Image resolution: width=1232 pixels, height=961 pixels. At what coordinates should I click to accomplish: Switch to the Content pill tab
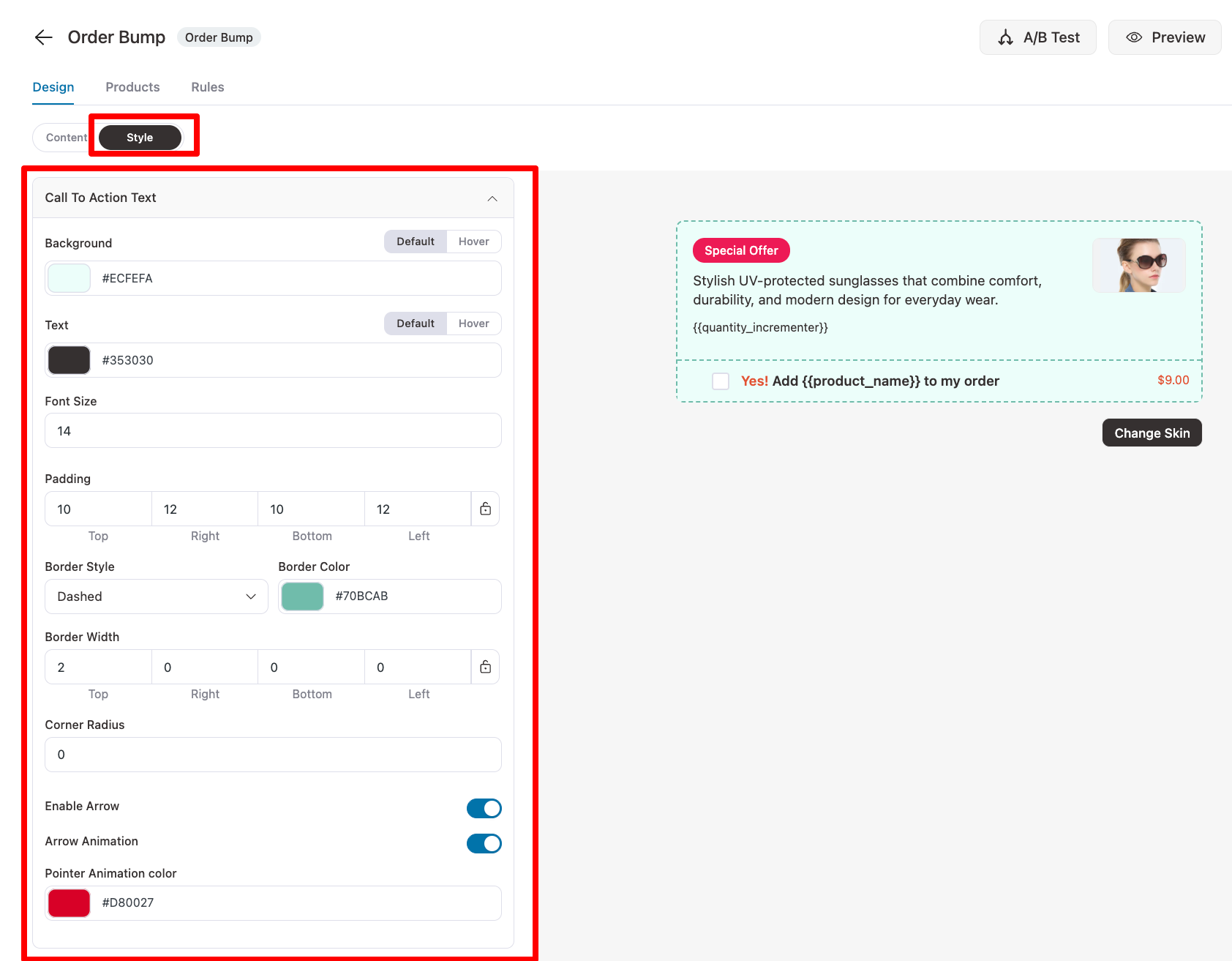tap(66, 138)
